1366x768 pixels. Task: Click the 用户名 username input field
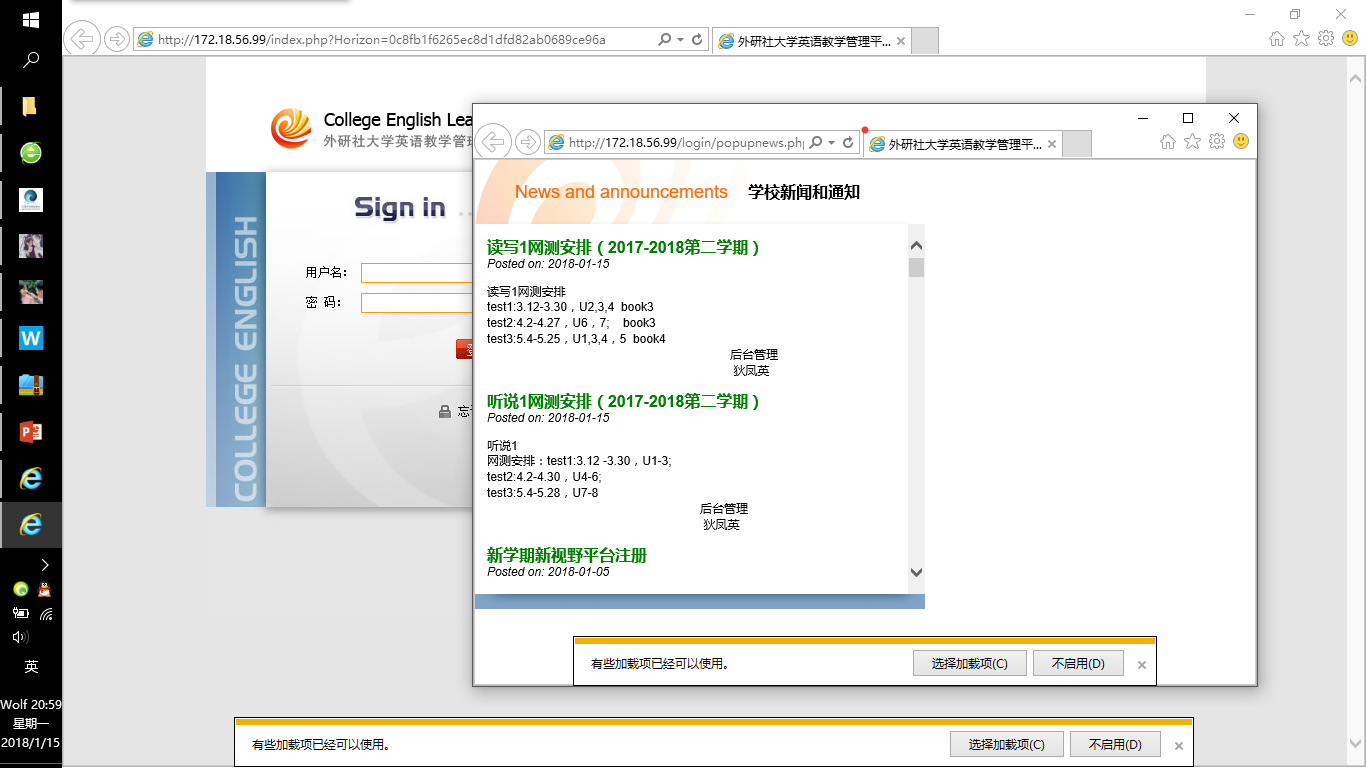pyautogui.click(x=416, y=273)
